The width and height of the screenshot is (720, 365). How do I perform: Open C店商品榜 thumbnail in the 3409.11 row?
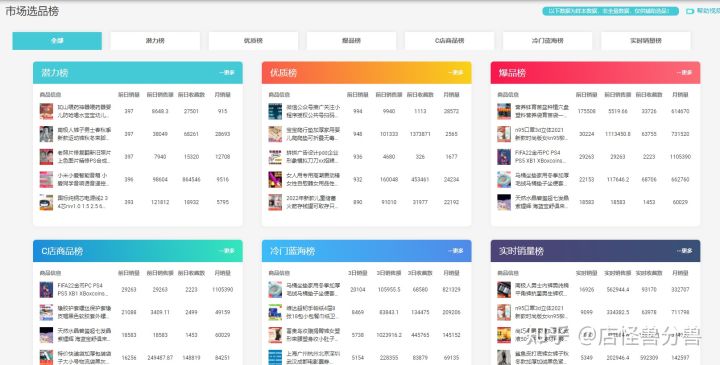pyautogui.click(x=46, y=312)
